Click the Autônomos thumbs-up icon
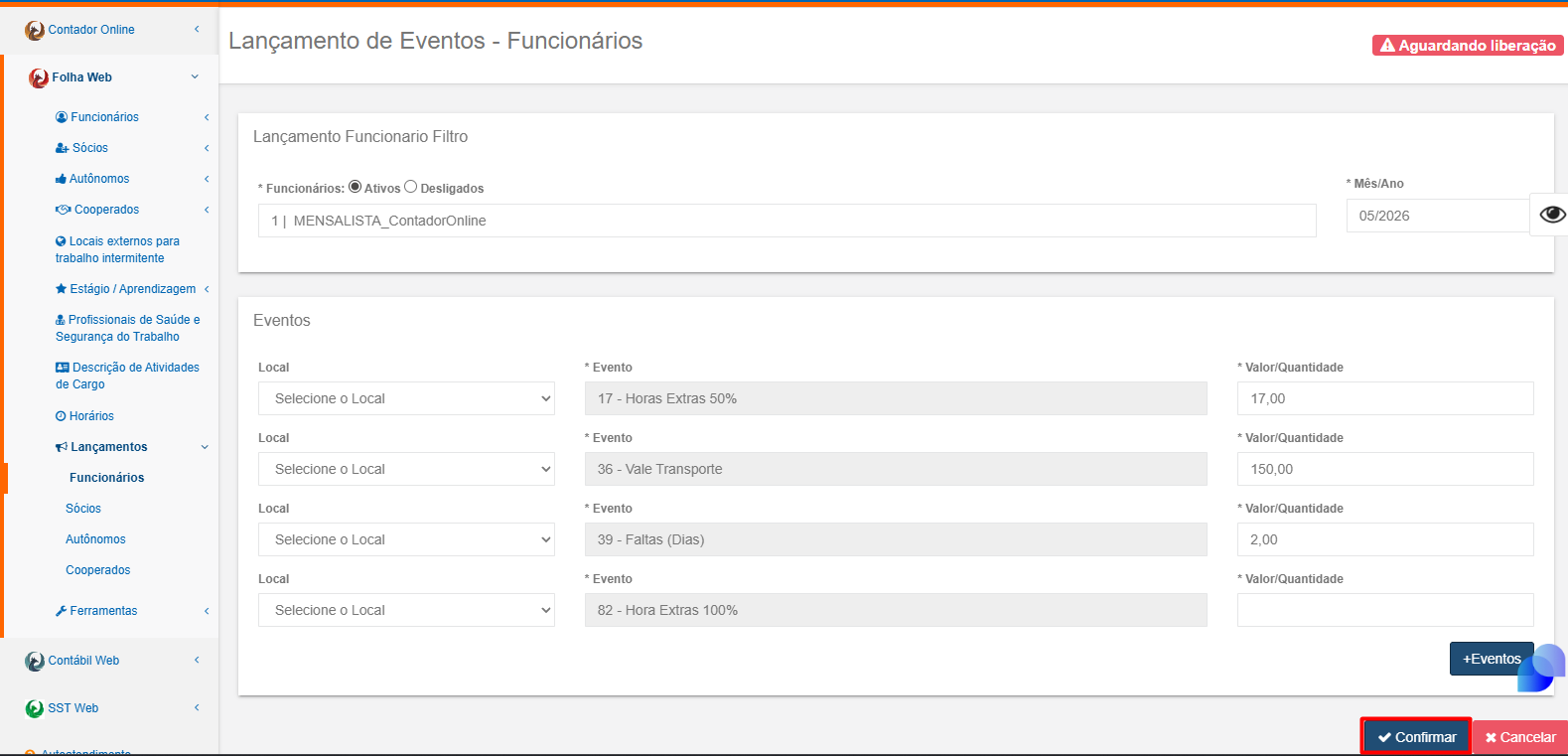 click(61, 179)
